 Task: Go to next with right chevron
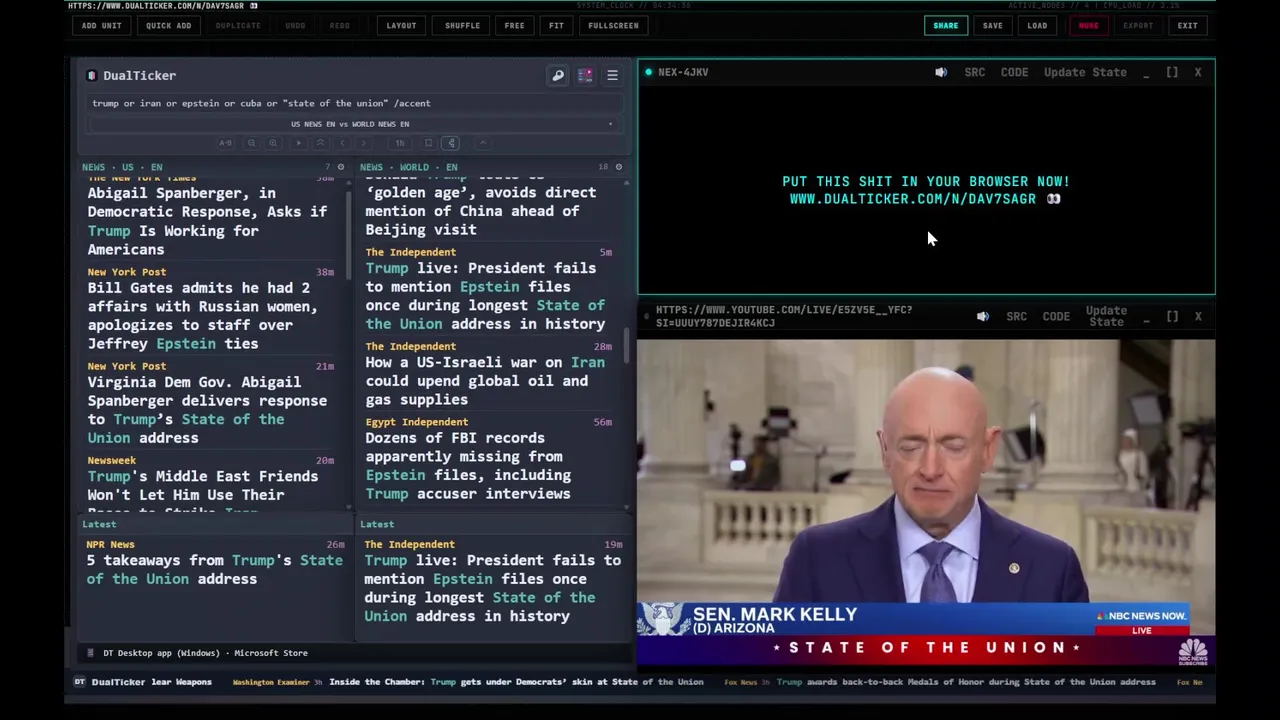click(364, 143)
